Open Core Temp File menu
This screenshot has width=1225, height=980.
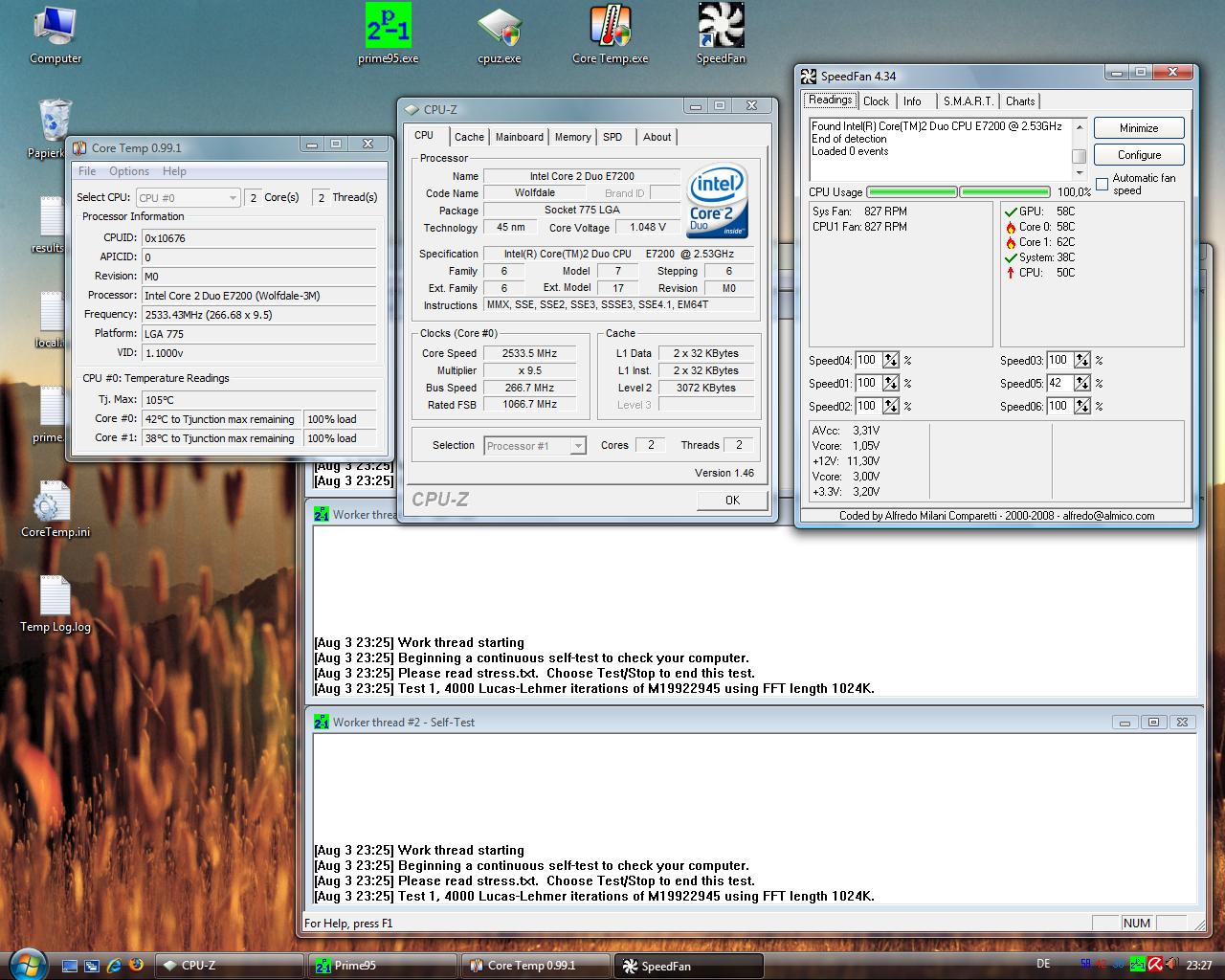87,171
